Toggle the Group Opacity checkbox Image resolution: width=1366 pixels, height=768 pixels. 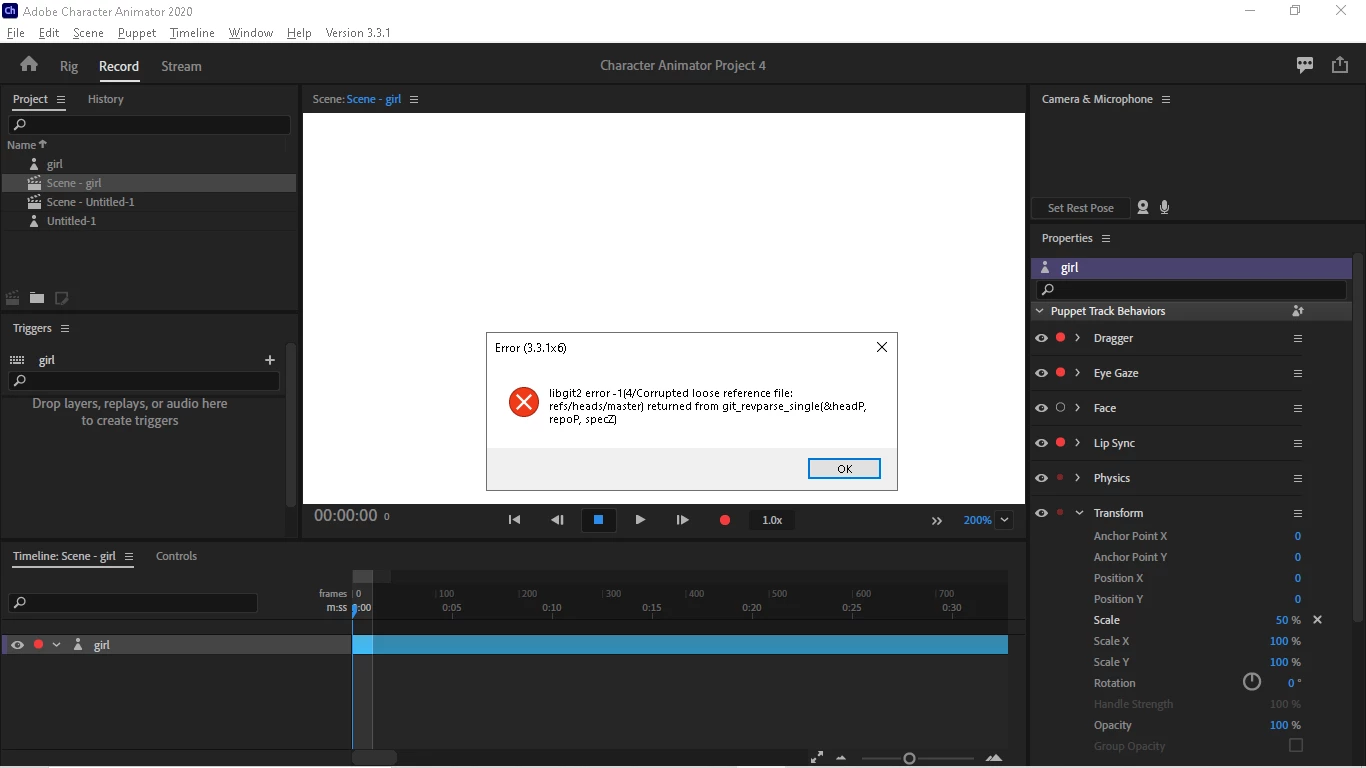(1296, 745)
